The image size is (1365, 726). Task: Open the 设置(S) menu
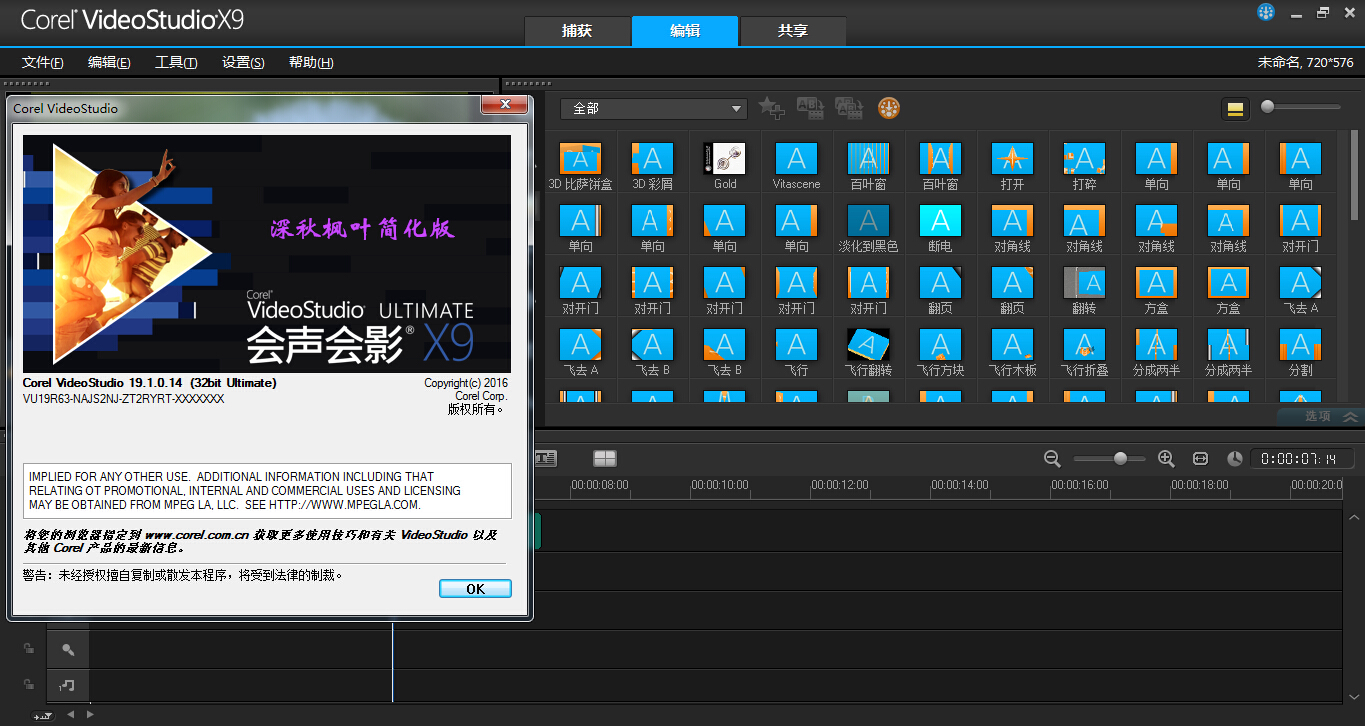point(243,62)
